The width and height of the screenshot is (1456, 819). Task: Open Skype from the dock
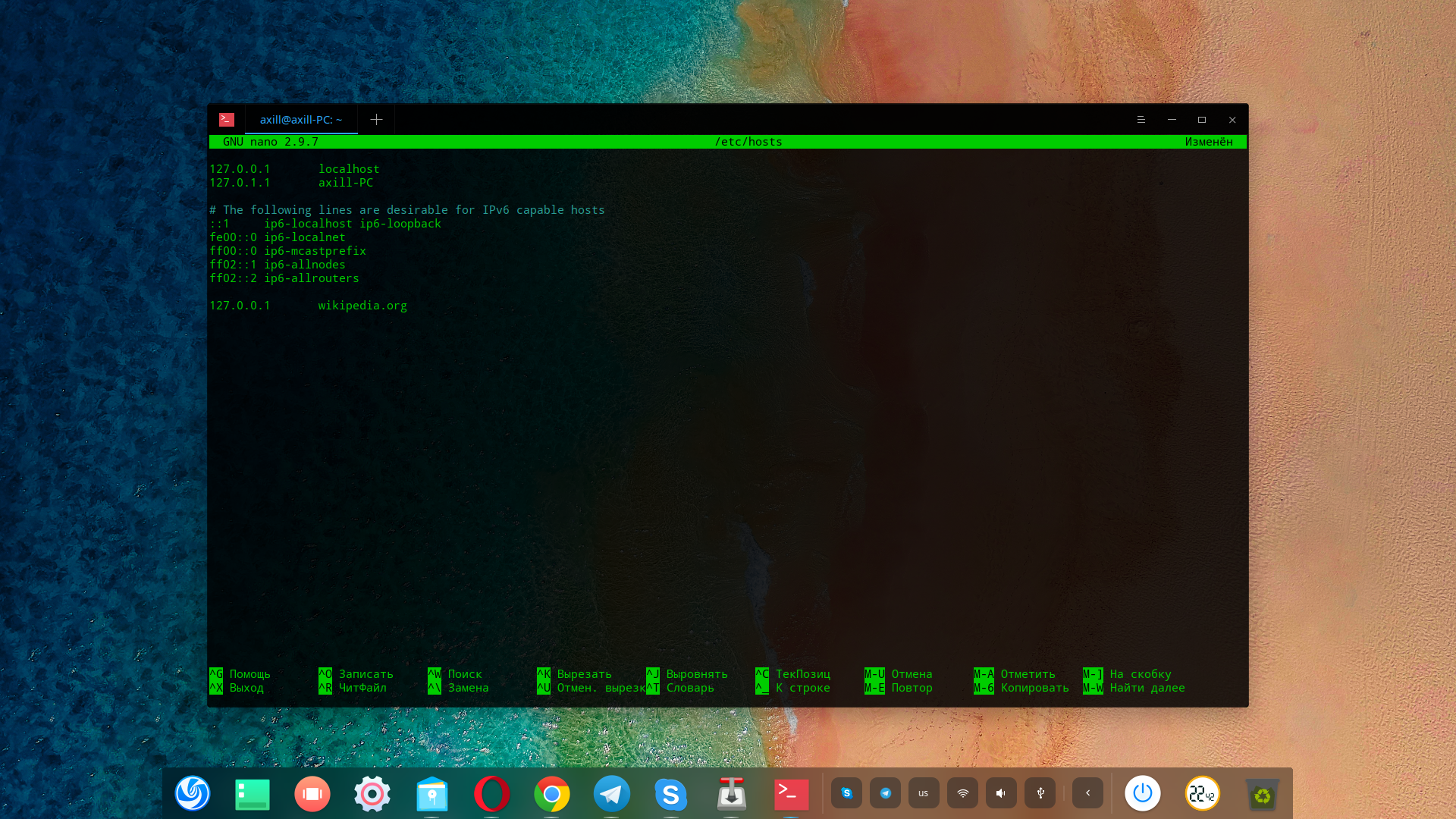coord(671,794)
